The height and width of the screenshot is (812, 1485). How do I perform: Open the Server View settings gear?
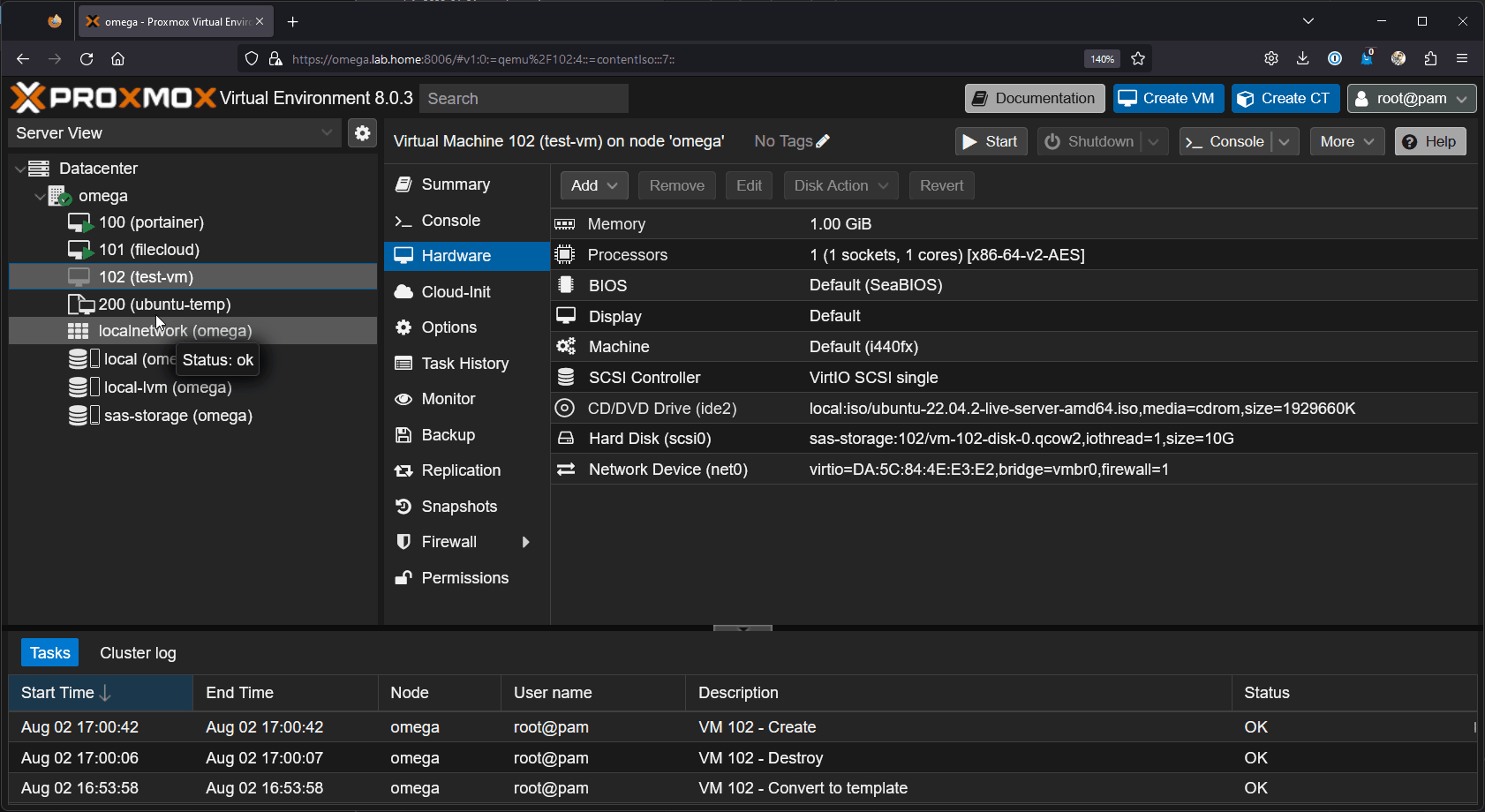pos(362,133)
